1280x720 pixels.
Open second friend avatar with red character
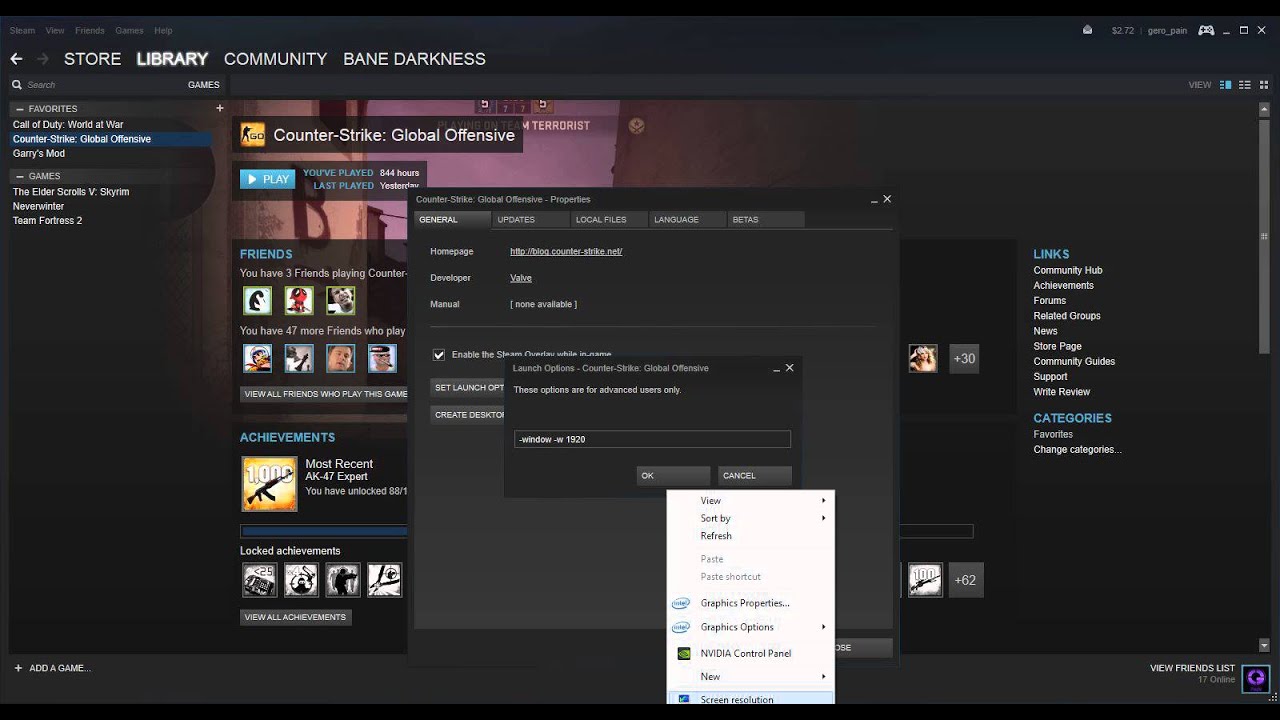click(299, 300)
